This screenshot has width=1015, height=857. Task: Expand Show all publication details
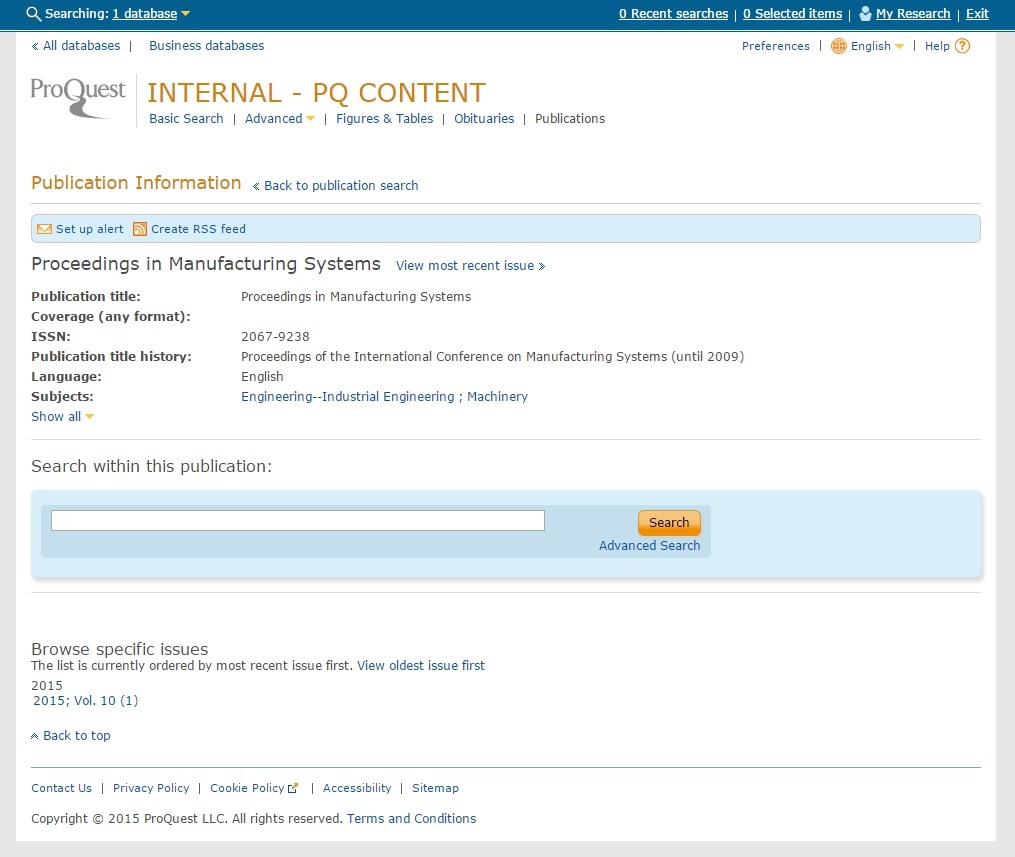pos(62,417)
